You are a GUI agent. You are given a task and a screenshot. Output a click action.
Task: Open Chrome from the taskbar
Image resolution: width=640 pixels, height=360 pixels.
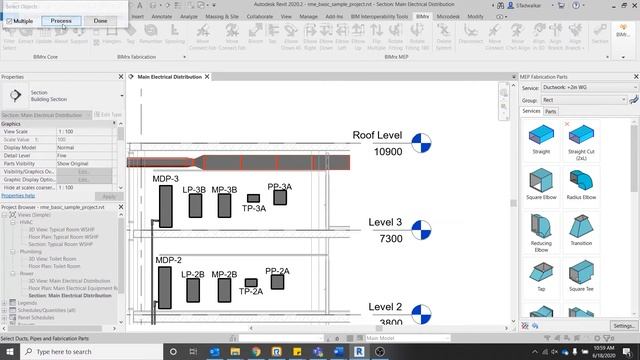(256, 351)
